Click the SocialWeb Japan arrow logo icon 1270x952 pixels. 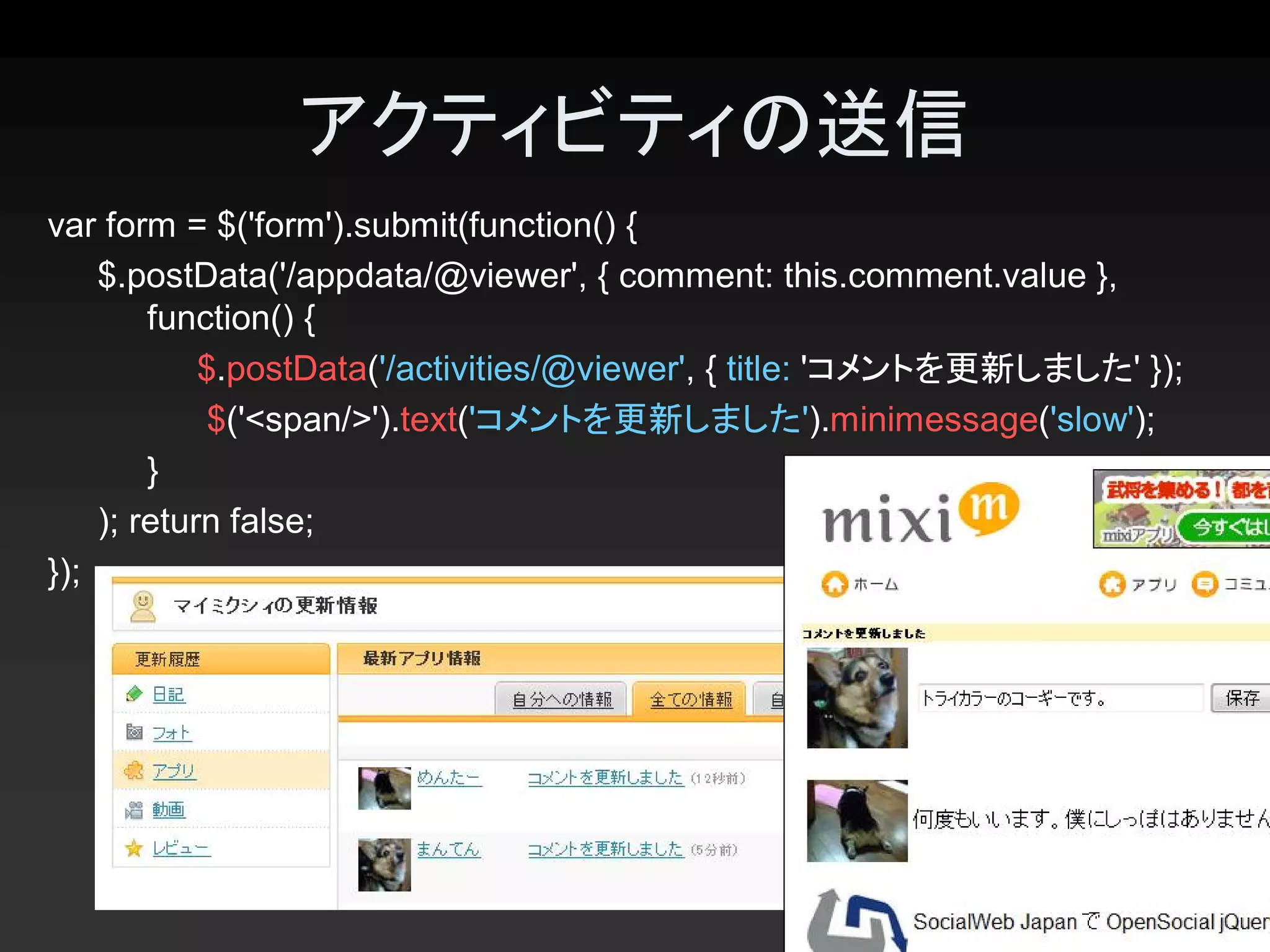pos(856,920)
